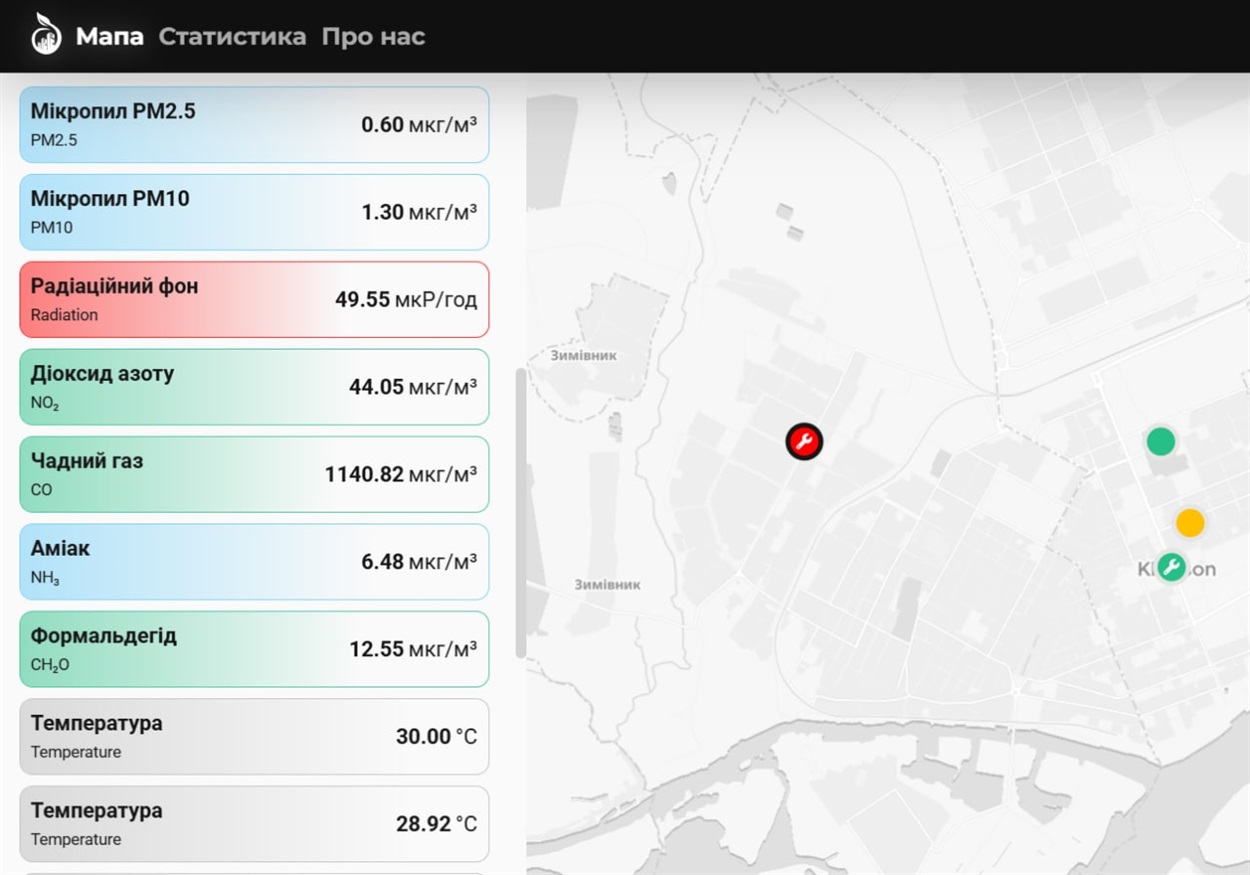Open the Мікропил PM10 card
Viewport: 1250px width, 875px height.
pyautogui.click(x=254, y=212)
